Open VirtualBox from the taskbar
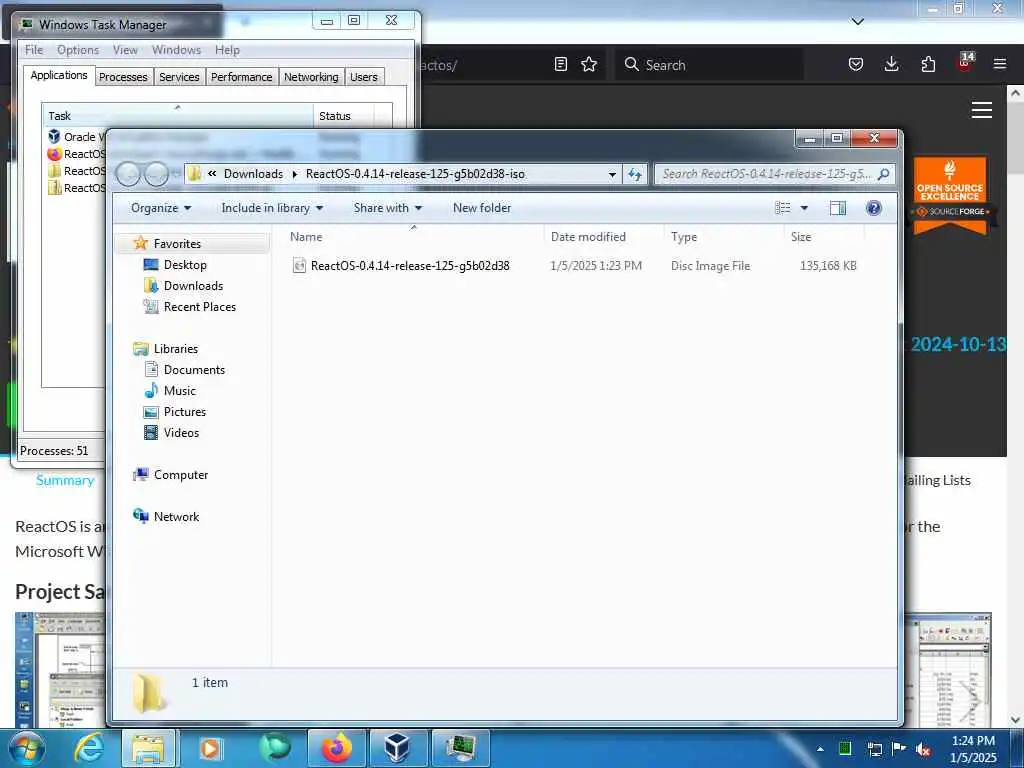Screen dimensions: 1024x768 [x=397, y=748]
